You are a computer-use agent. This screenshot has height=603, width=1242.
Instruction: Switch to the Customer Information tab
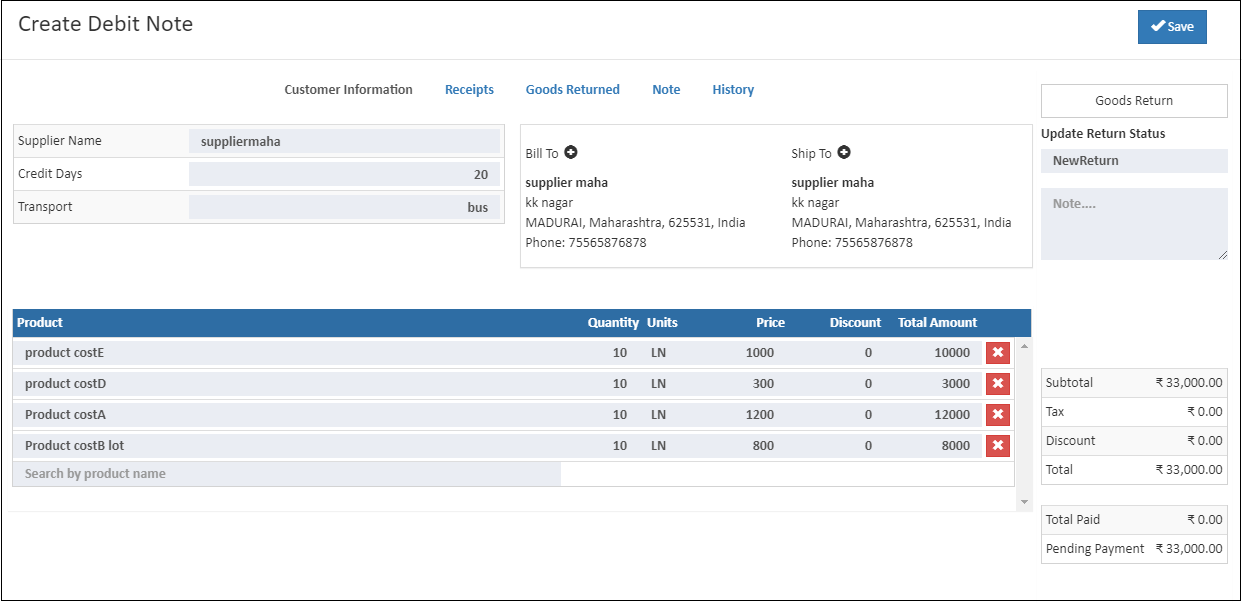point(348,89)
